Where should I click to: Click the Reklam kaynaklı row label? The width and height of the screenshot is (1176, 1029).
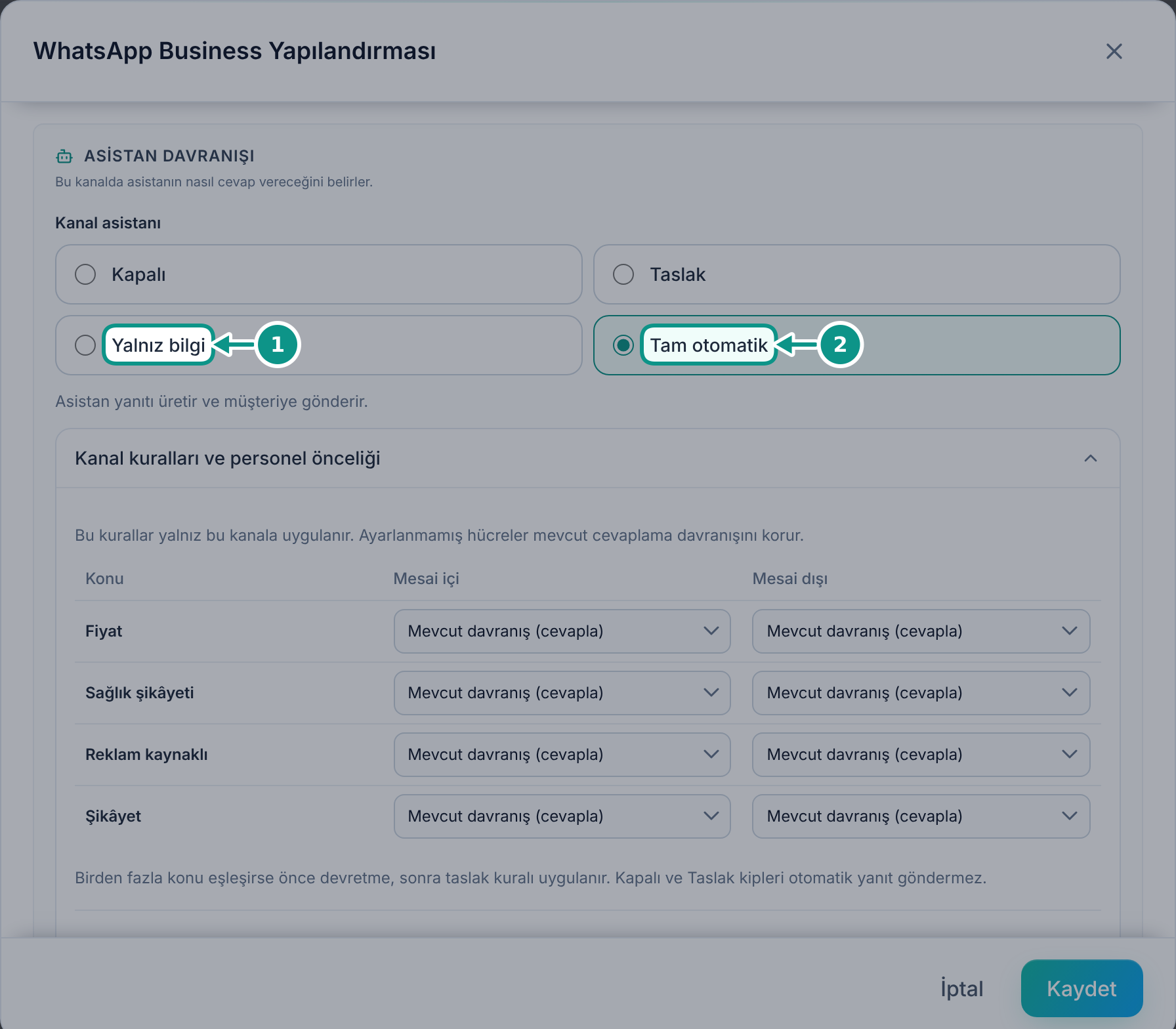146,755
